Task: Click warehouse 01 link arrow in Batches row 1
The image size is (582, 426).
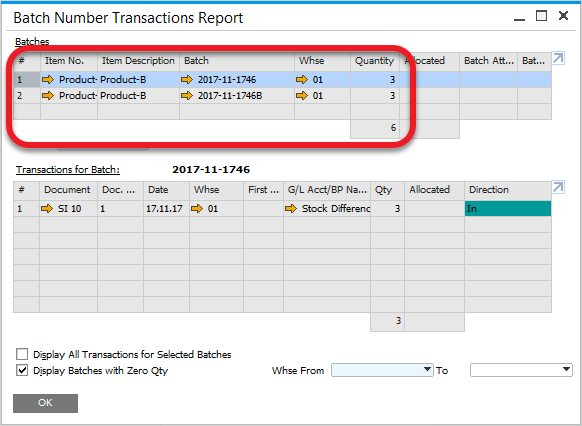Action: (x=302, y=79)
